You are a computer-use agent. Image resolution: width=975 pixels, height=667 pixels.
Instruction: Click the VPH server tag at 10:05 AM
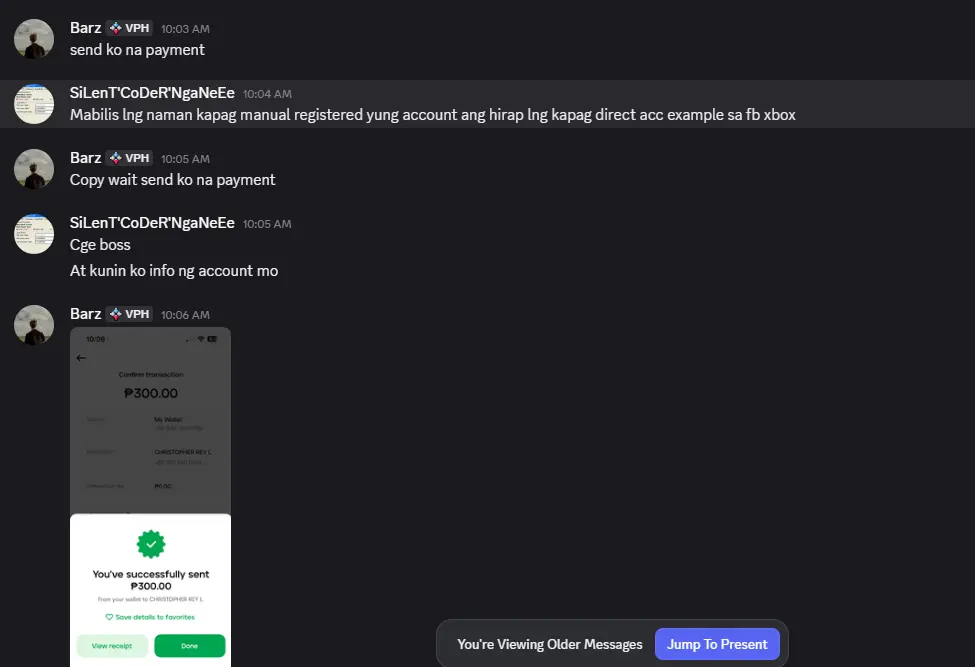[x=129, y=158]
